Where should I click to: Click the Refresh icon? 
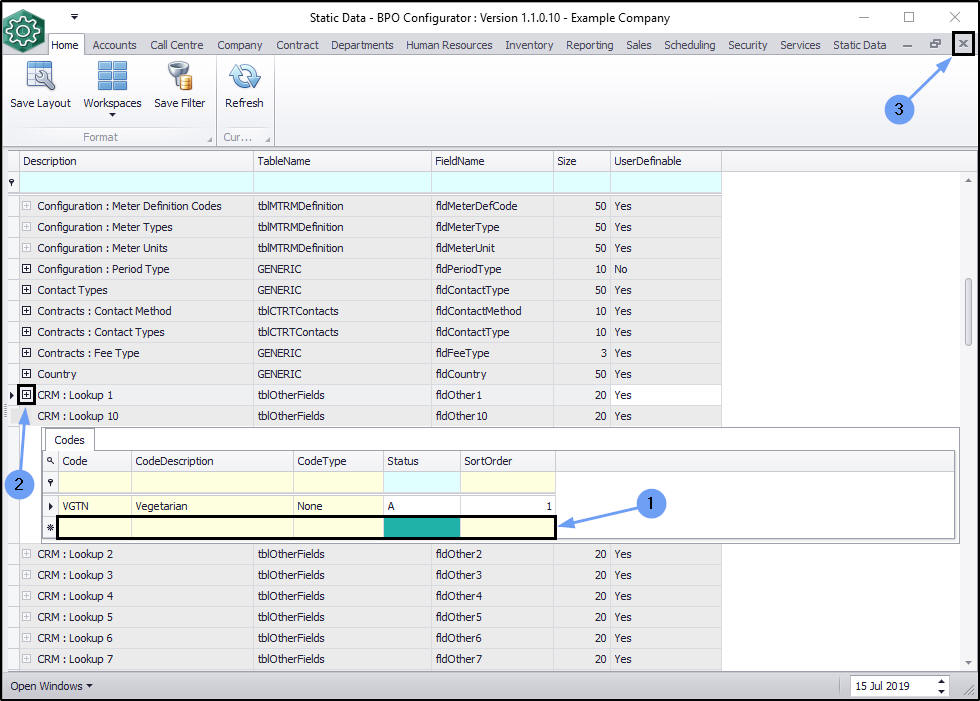pos(244,77)
